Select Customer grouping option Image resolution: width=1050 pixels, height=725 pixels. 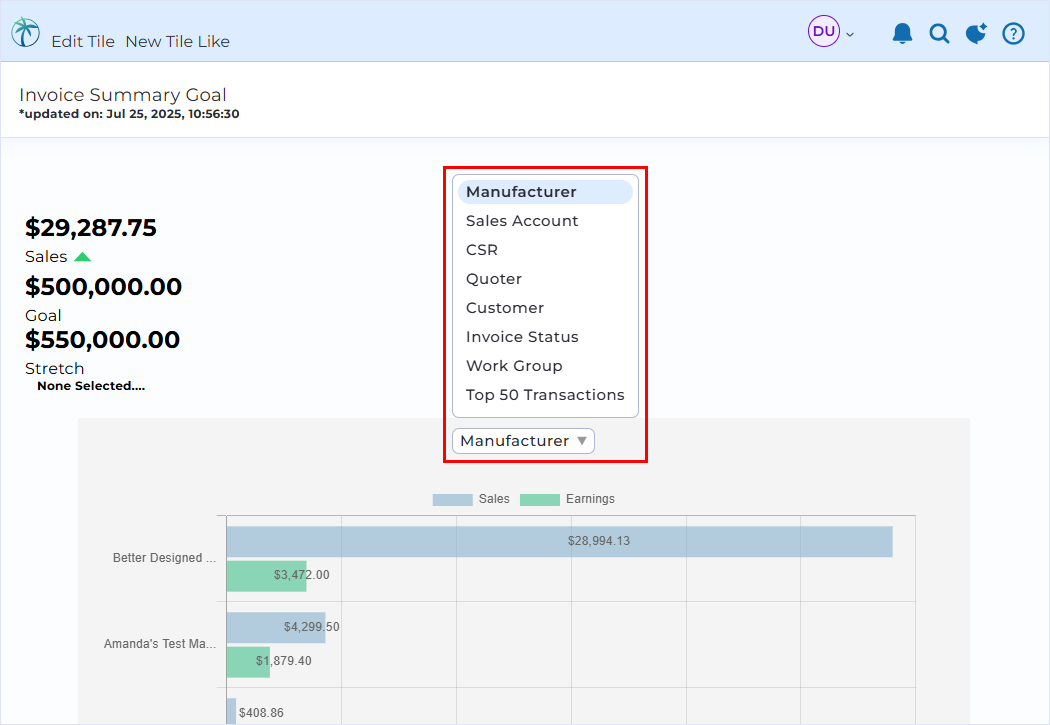tap(505, 308)
